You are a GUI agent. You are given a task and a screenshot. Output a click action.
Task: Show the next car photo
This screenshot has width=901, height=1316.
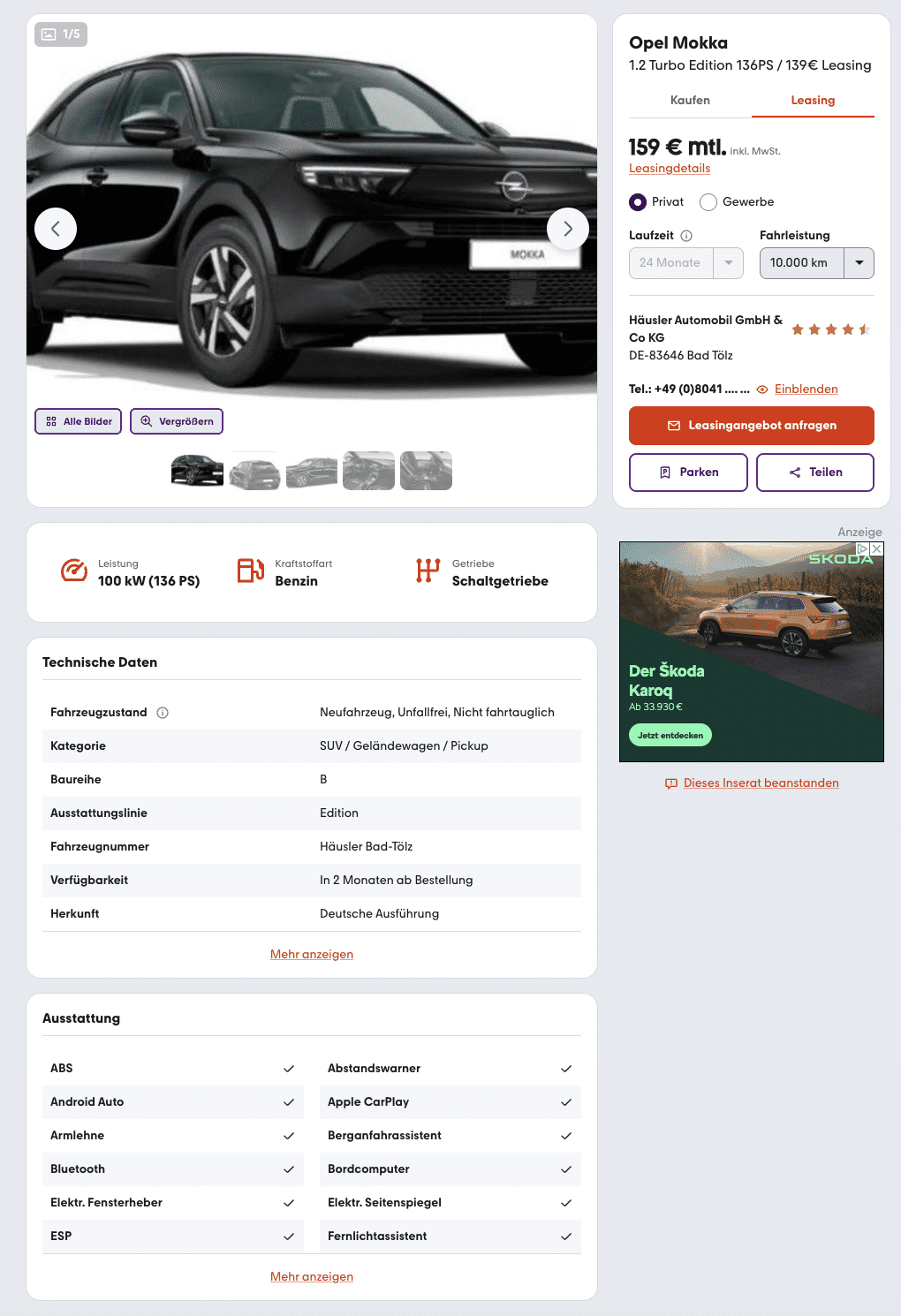568,229
